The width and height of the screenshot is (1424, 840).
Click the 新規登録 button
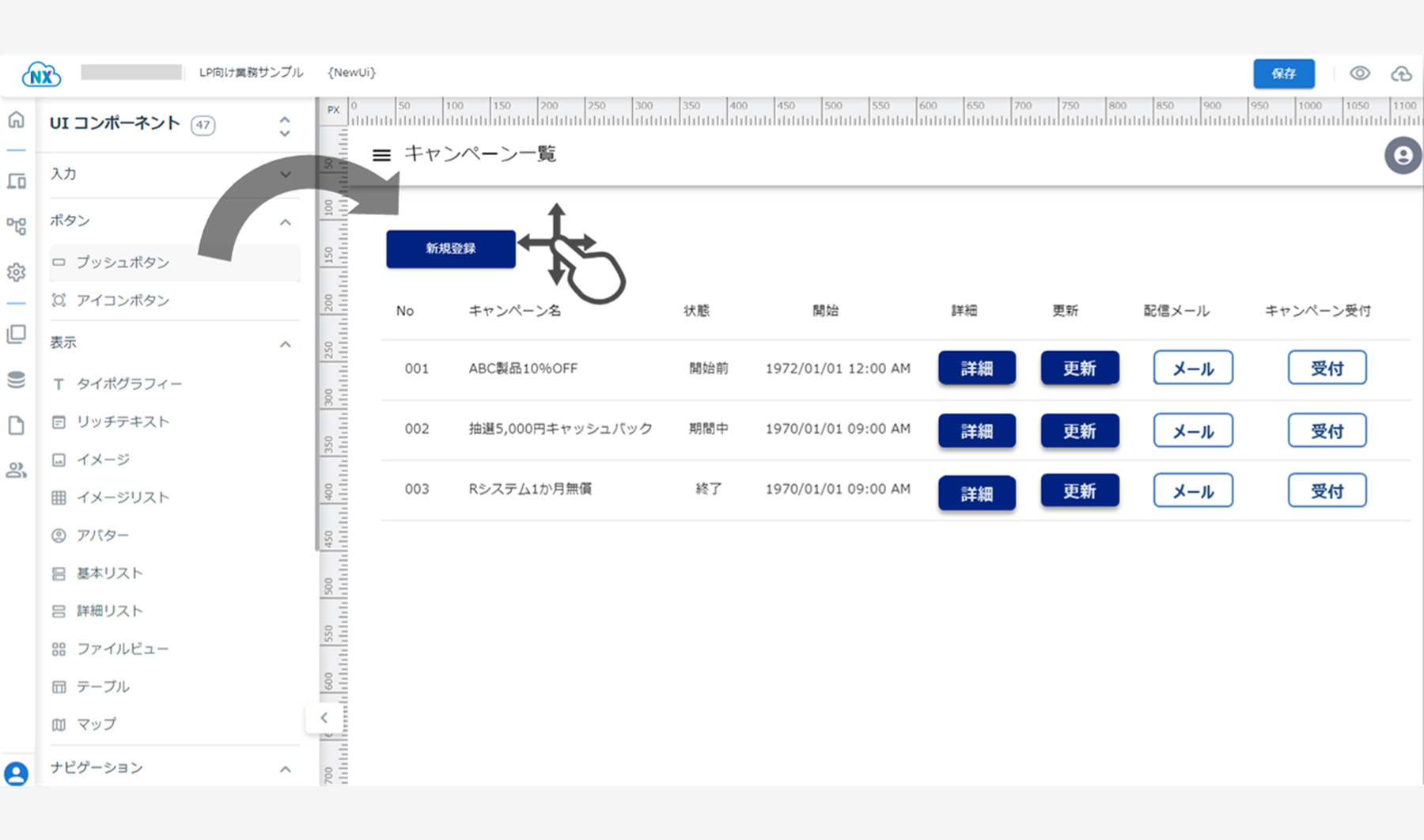click(450, 249)
